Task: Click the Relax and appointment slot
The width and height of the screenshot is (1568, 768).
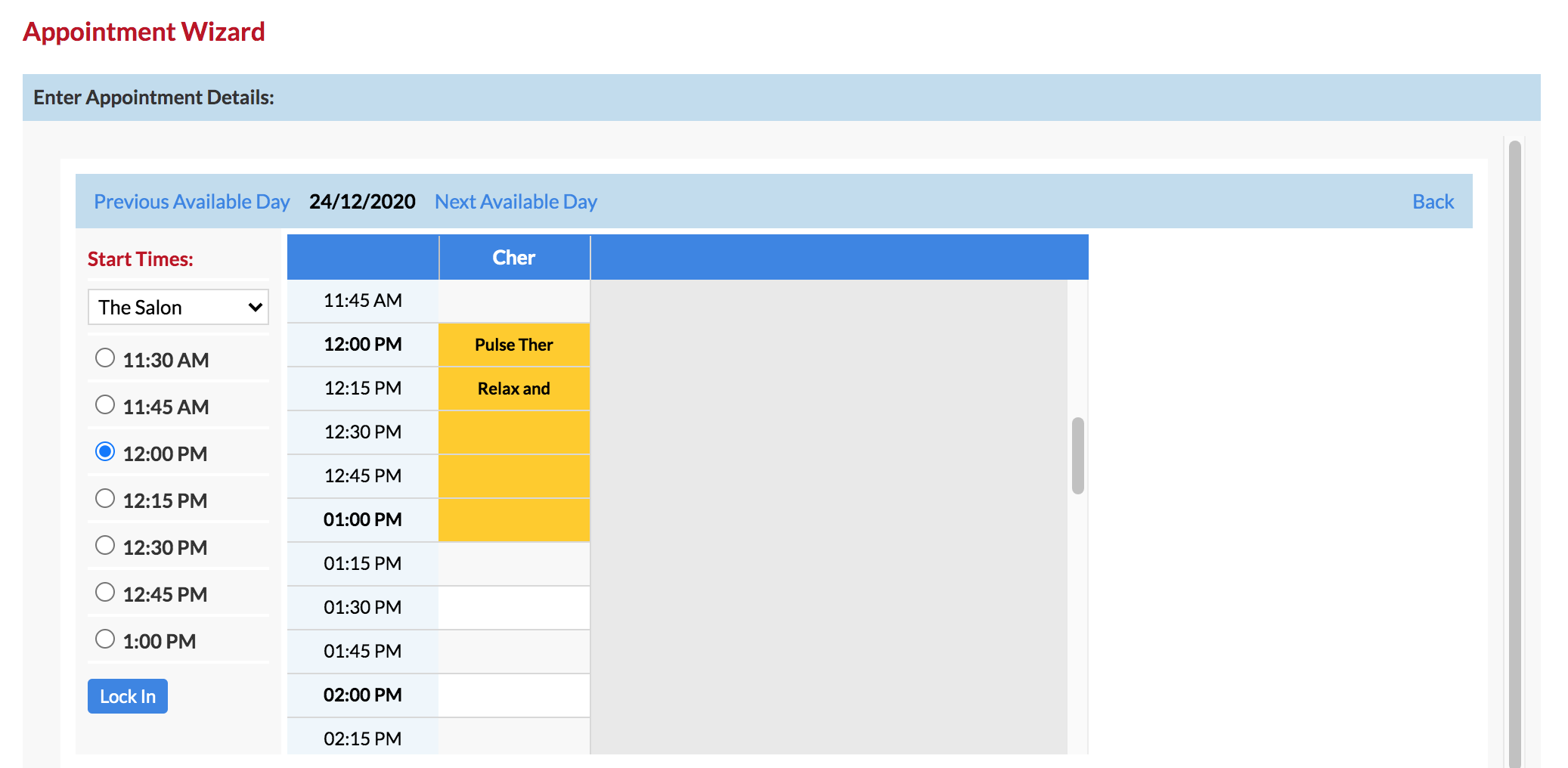Action: pyautogui.click(x=514, y=389)
